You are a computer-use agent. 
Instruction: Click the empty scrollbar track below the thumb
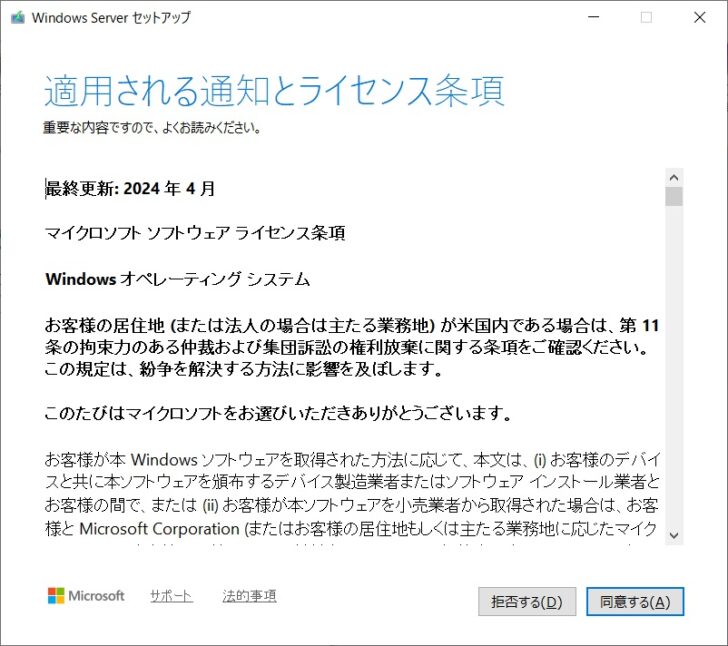[x=674, y=366]
